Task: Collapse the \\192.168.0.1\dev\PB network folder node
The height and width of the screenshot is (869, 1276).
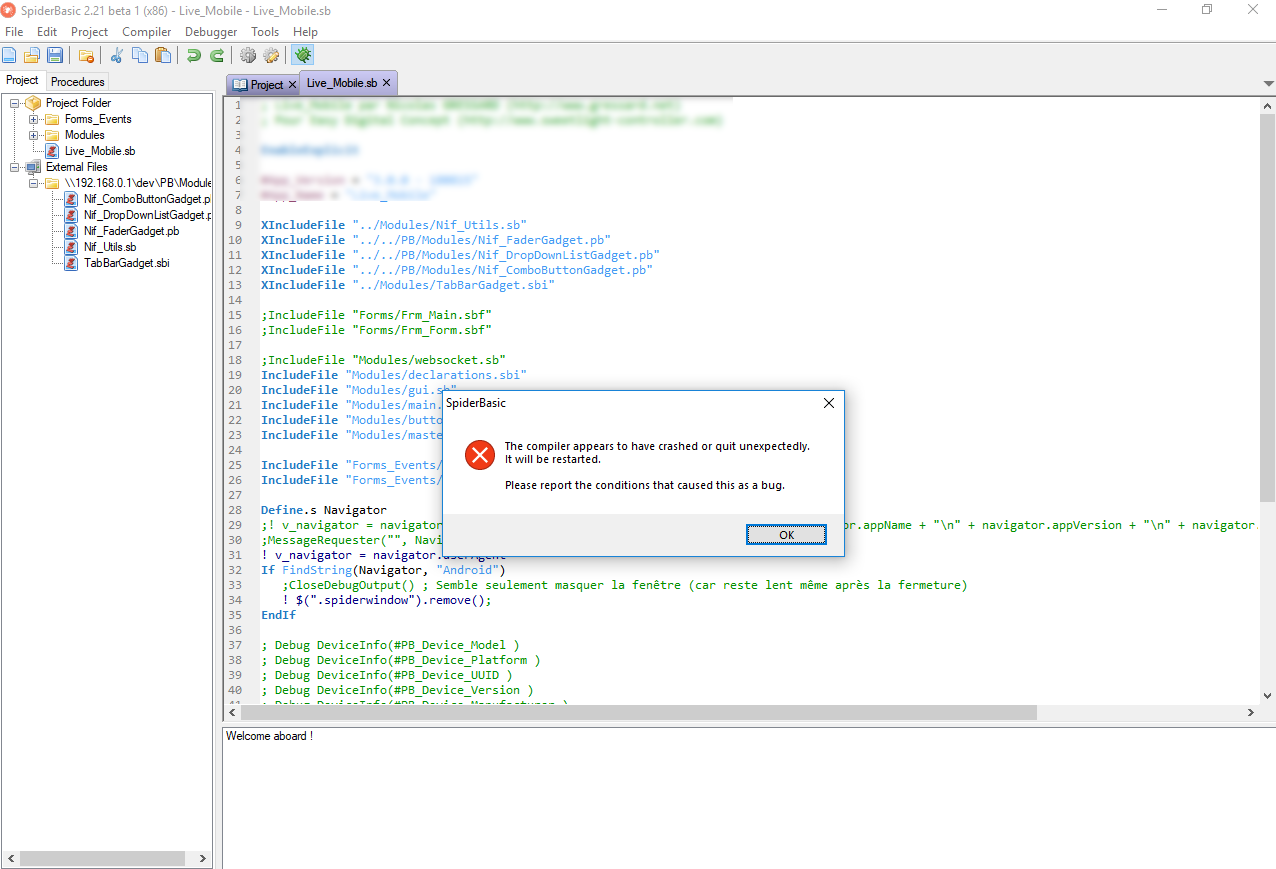Action: click(34, 183)
